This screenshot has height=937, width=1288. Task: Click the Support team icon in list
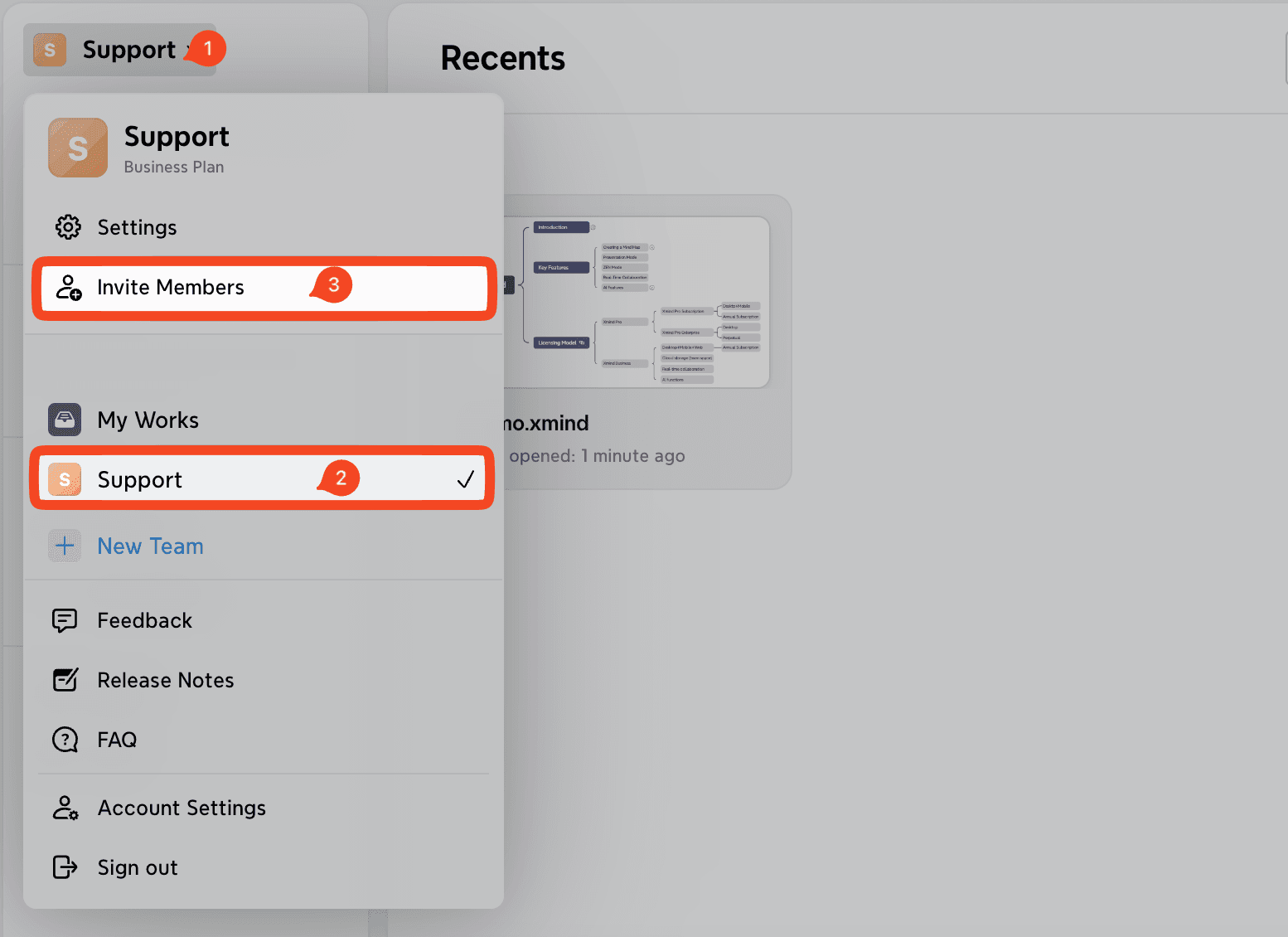(x=65, y=479)
